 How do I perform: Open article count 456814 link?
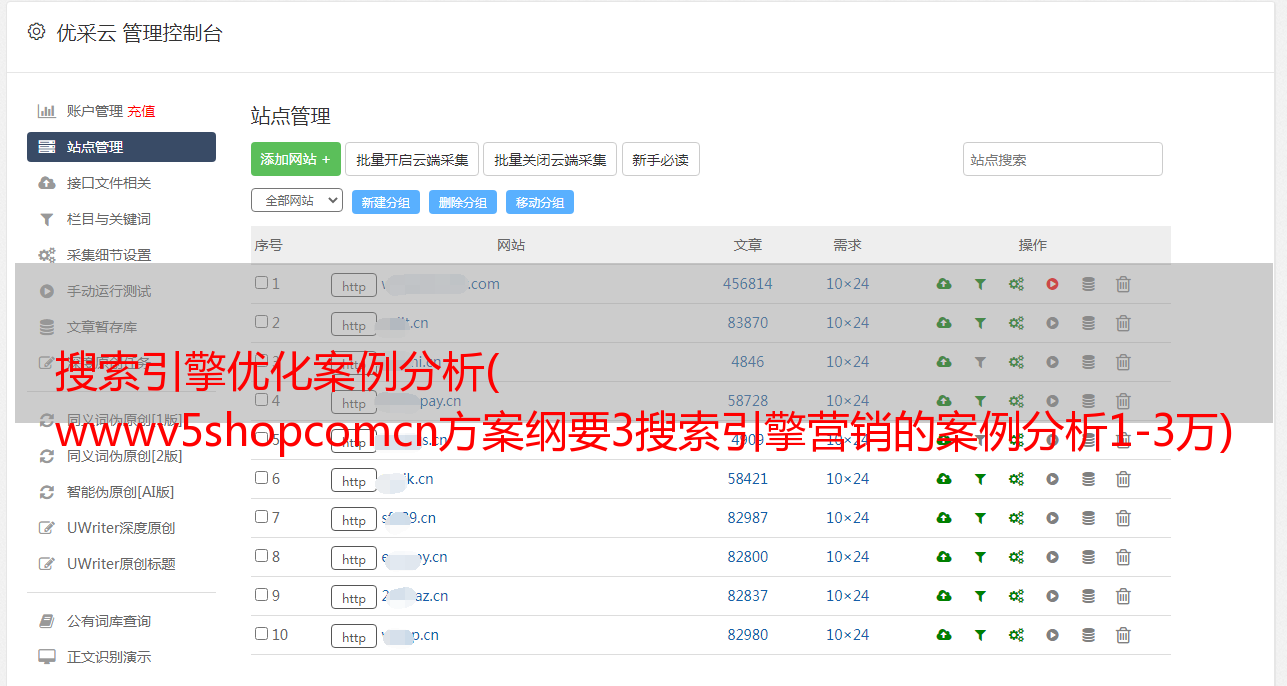(x=748, y=284)
